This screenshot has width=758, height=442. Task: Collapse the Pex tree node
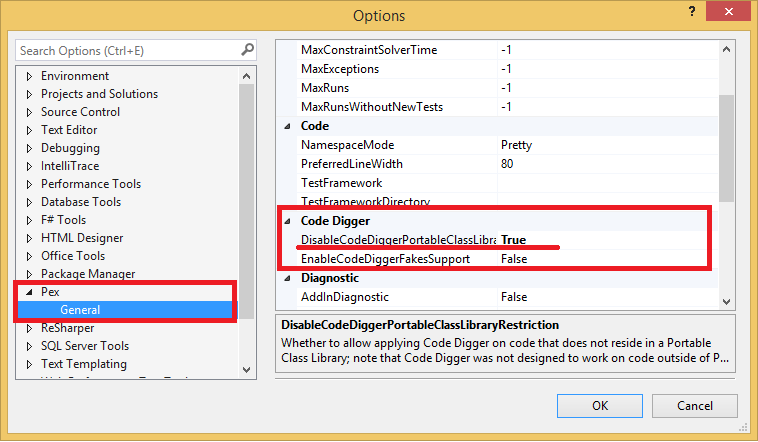29,293
